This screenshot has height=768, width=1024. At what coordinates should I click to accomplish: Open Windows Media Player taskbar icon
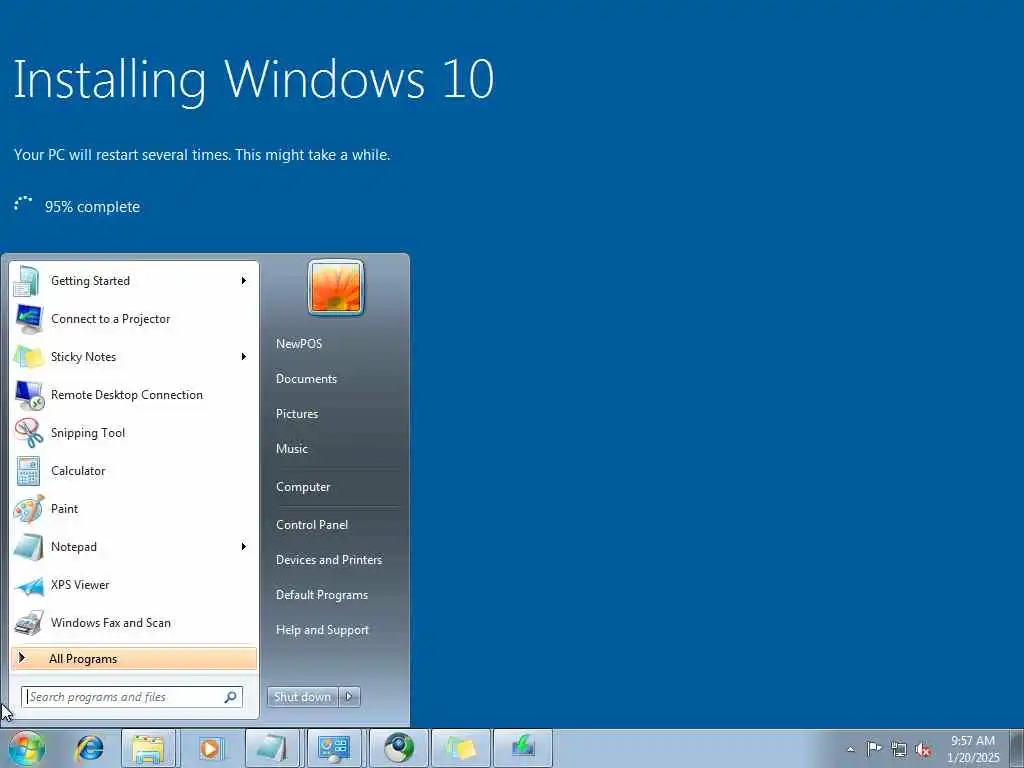point(210,748)
